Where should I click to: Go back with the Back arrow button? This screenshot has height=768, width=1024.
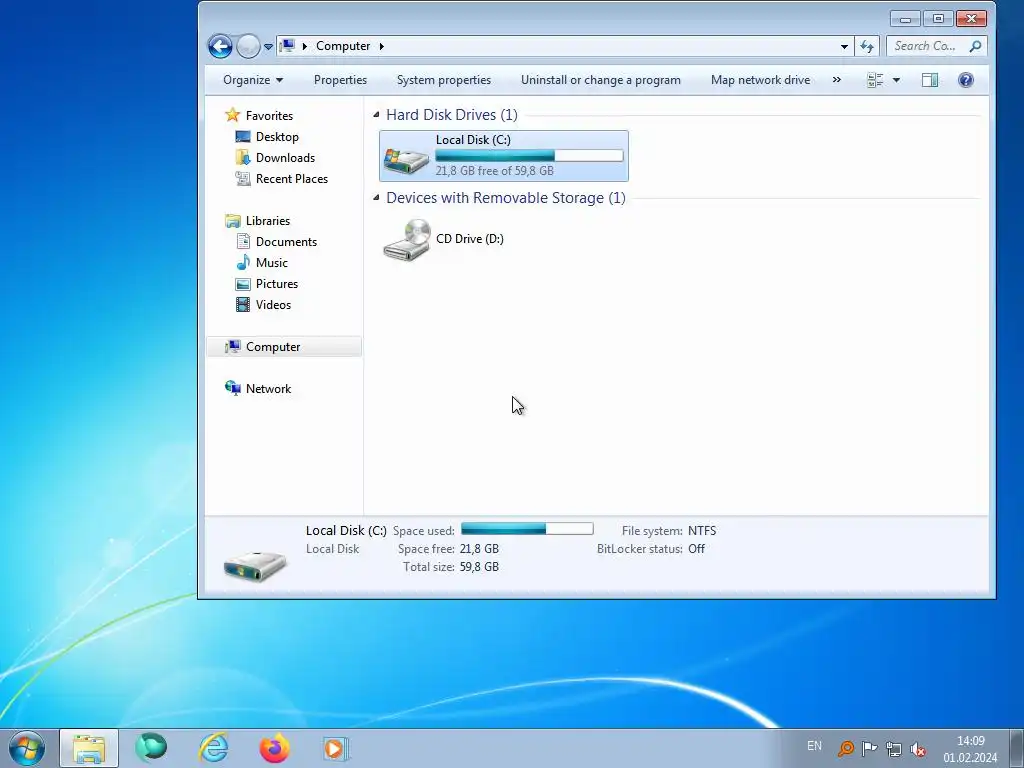coord(220,46)
